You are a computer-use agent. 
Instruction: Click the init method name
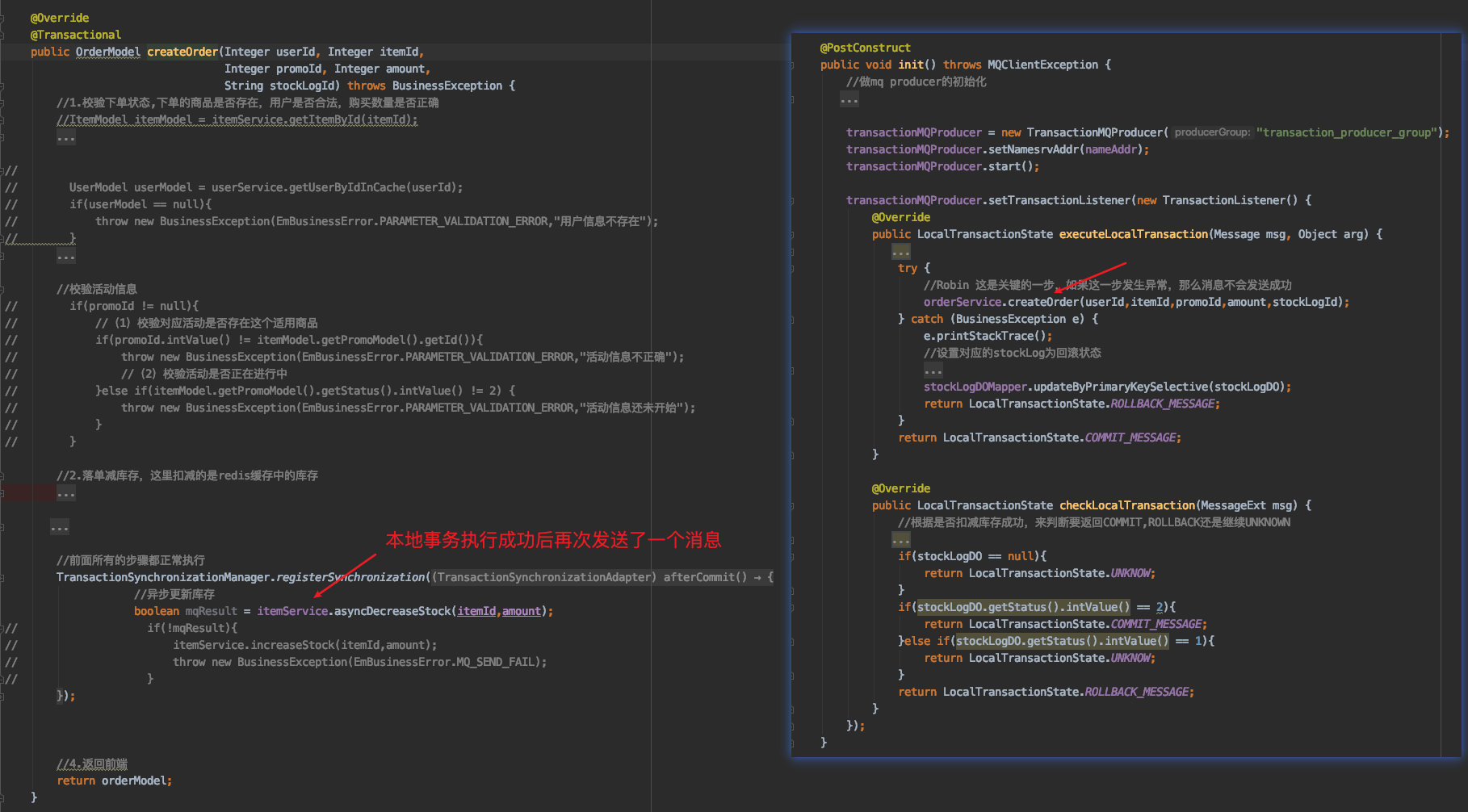(911, 65)
